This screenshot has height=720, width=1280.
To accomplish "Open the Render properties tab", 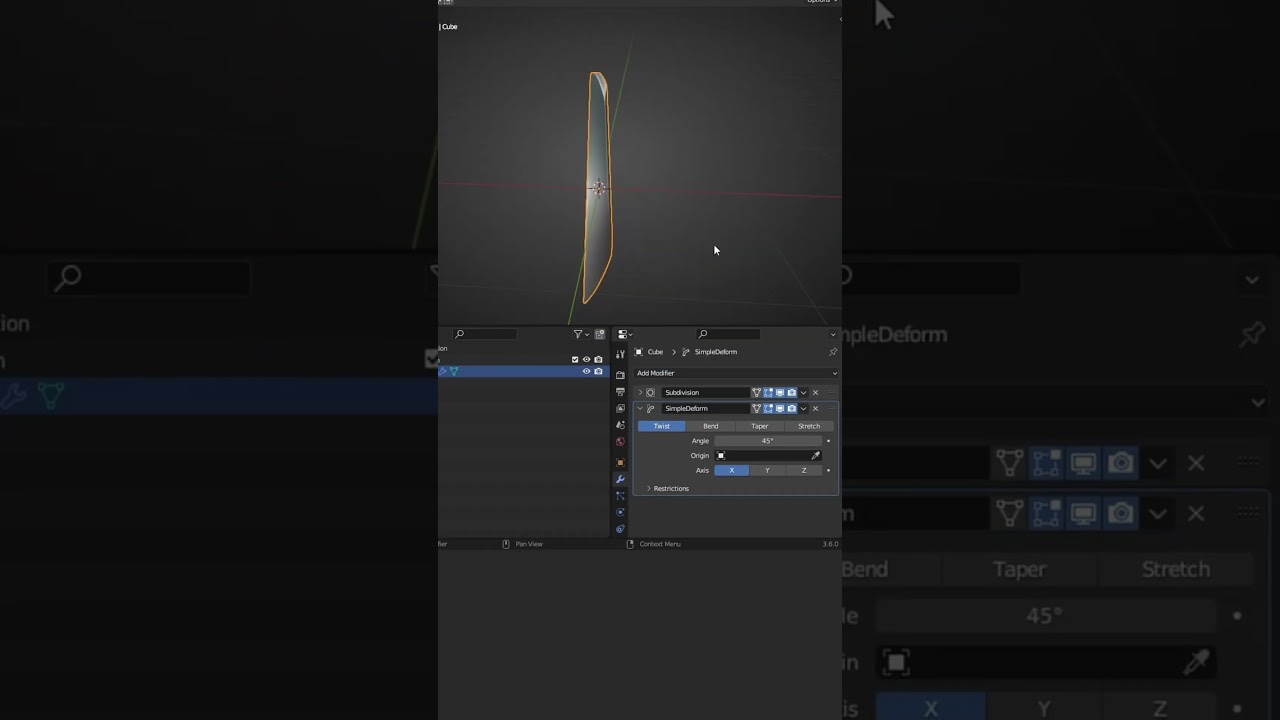I will pyautogui.click(x=620, y=374).
